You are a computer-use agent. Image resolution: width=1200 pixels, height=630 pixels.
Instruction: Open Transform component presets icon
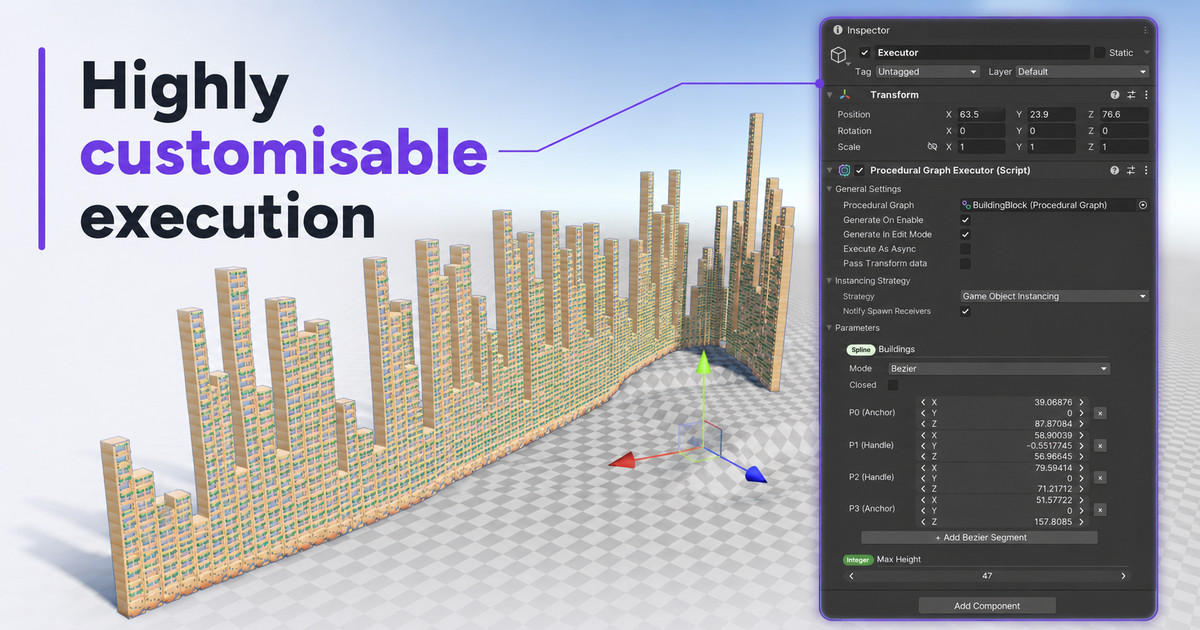click(1131, 95)
